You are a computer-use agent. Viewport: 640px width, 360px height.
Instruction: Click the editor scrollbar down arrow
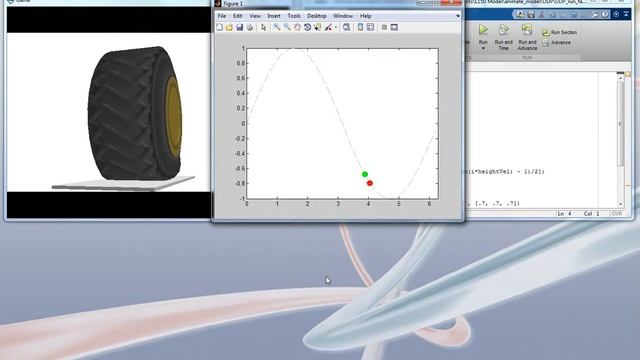point(620,204)
